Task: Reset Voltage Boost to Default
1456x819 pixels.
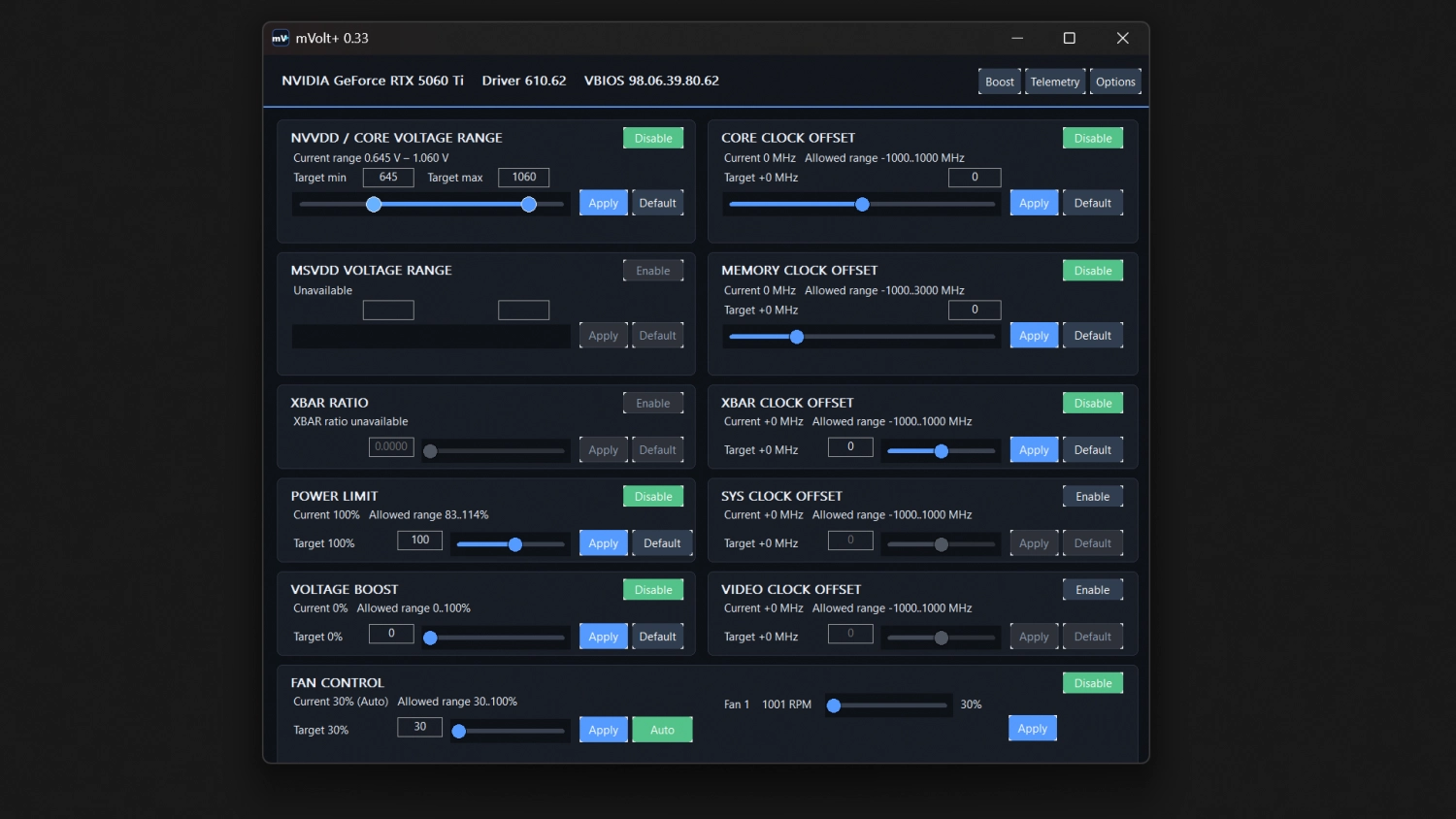Action: click(658, 637)
